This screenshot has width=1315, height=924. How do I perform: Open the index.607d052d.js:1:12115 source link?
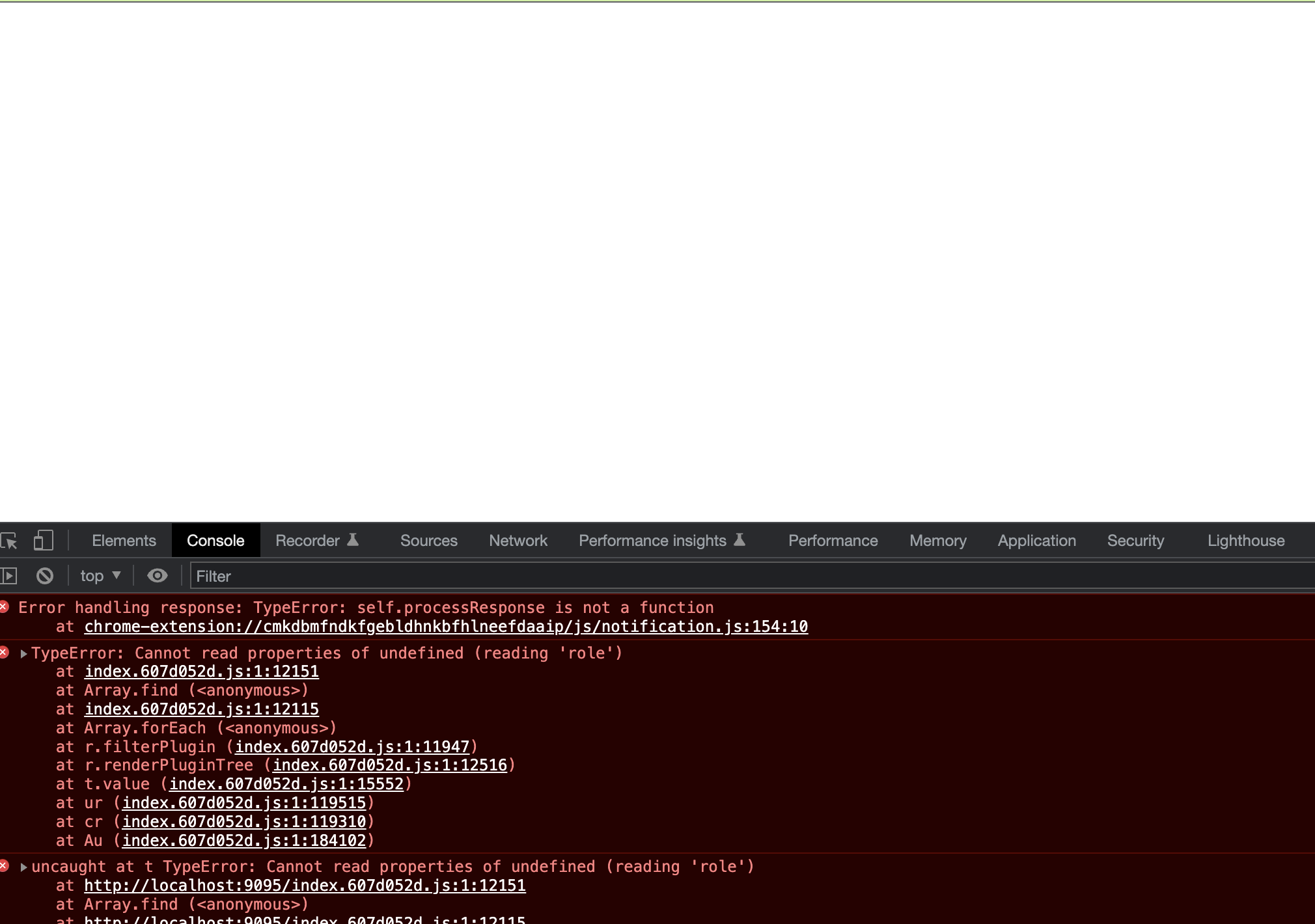[202, 709]
